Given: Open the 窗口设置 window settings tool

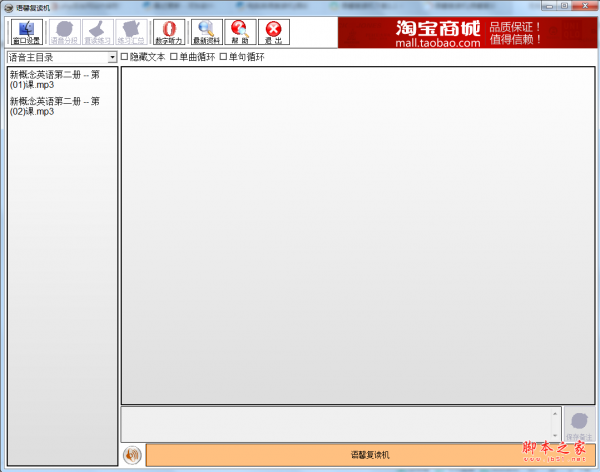Looking at the screenshot, I should point(26,32).
